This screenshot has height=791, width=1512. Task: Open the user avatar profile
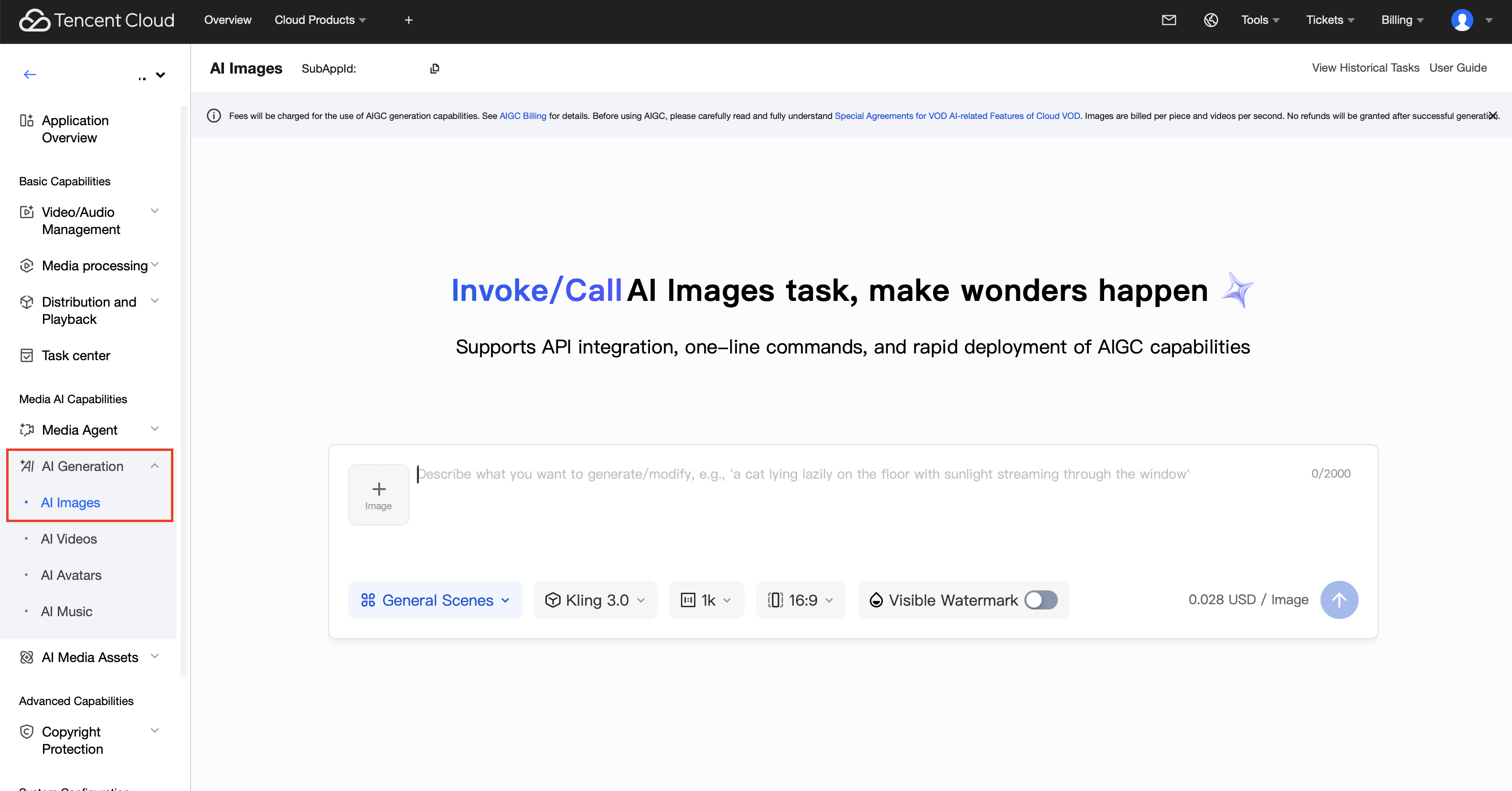point(1462,20)
